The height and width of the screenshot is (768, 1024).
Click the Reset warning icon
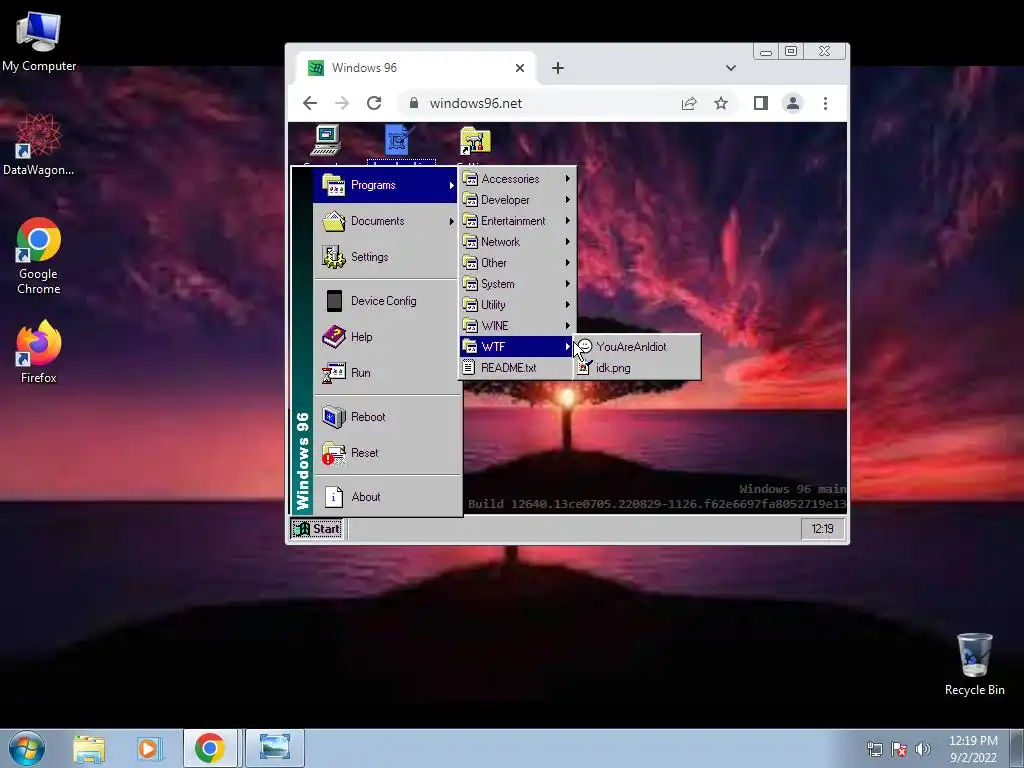coord(334,453)
